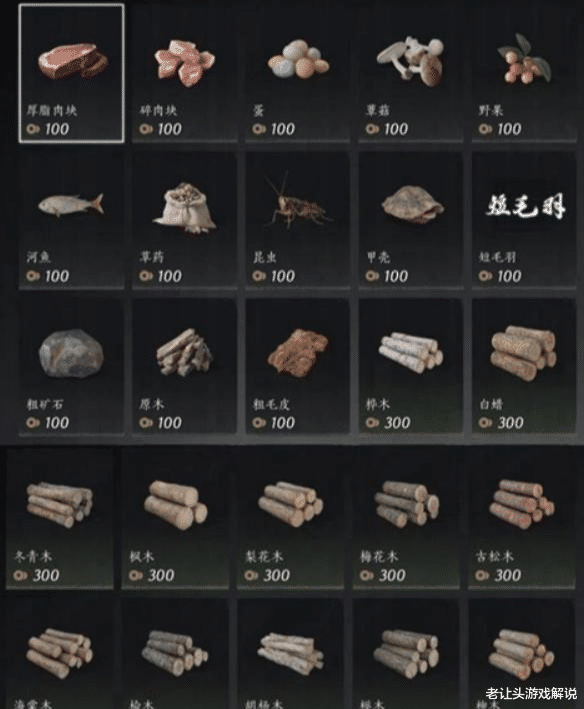Viewport: 584px width, 709px height.
Task: Pick the 碎肉块 minced meat item
Action: pyautogui.click(x=184, y=73)
